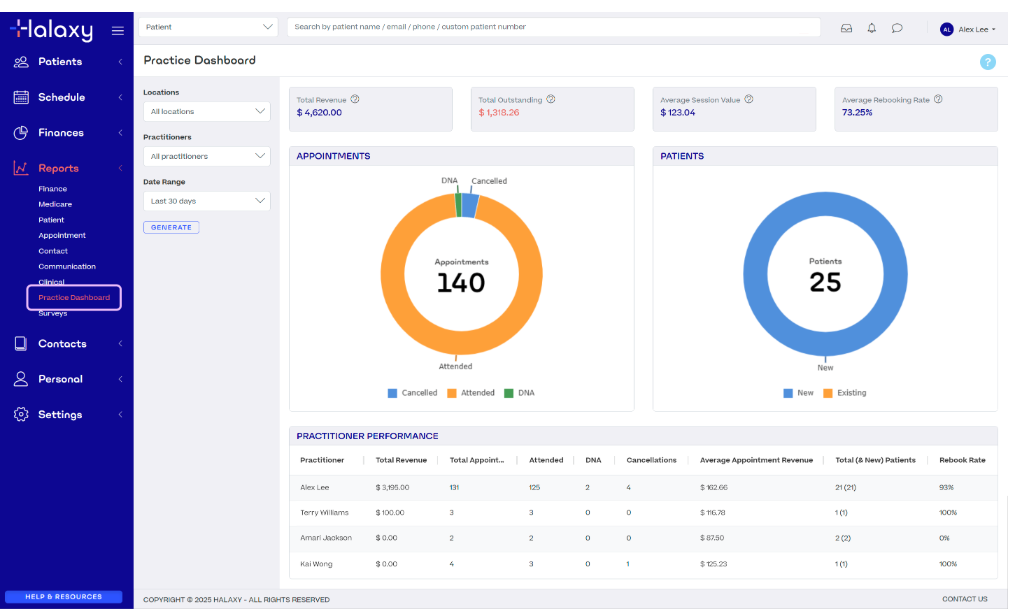Click the Help & Resources button
Viewport: 1015px width, 613px height.
(63, 597)
